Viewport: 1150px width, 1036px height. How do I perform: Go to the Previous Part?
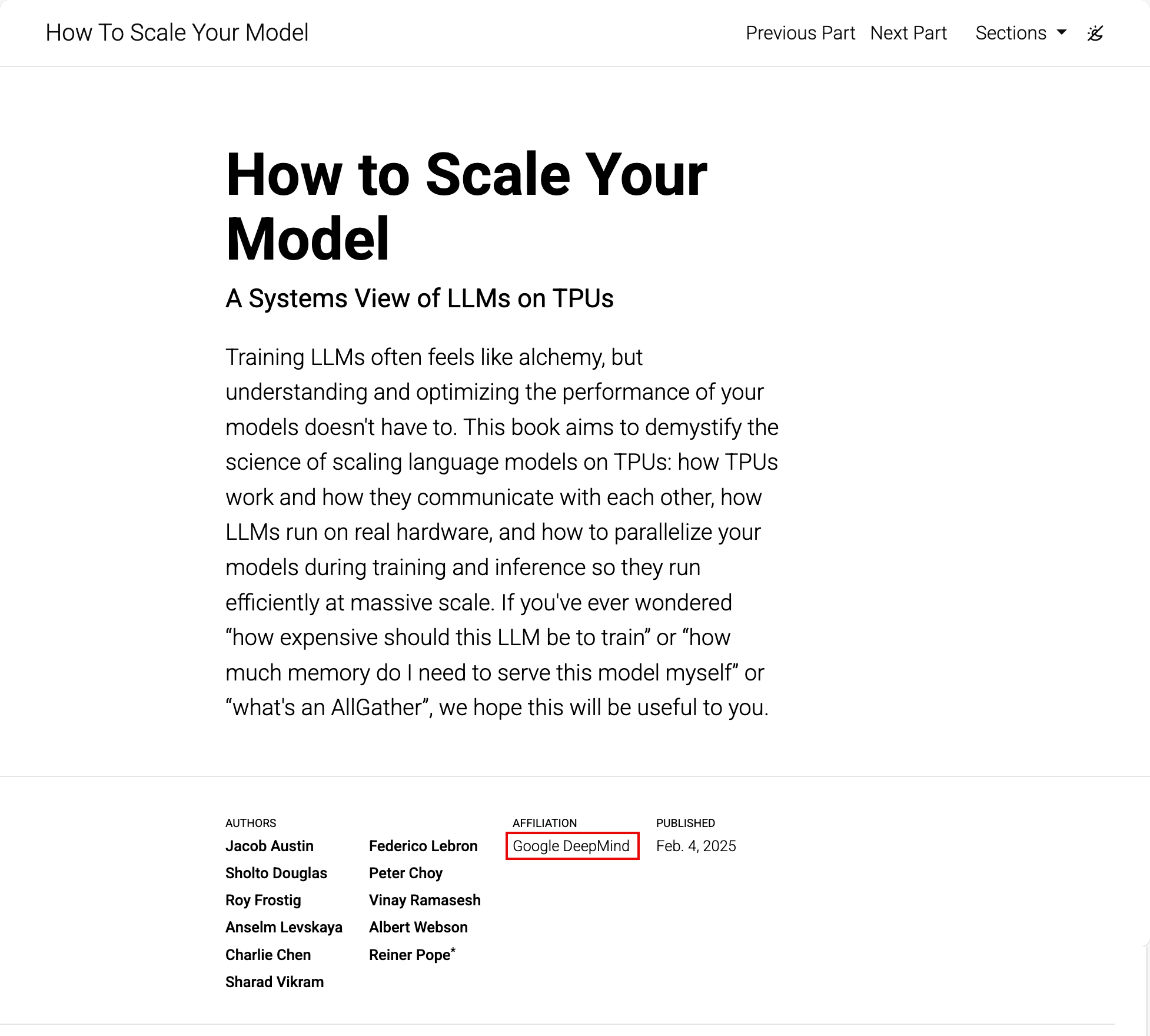[x=800, y=33]
